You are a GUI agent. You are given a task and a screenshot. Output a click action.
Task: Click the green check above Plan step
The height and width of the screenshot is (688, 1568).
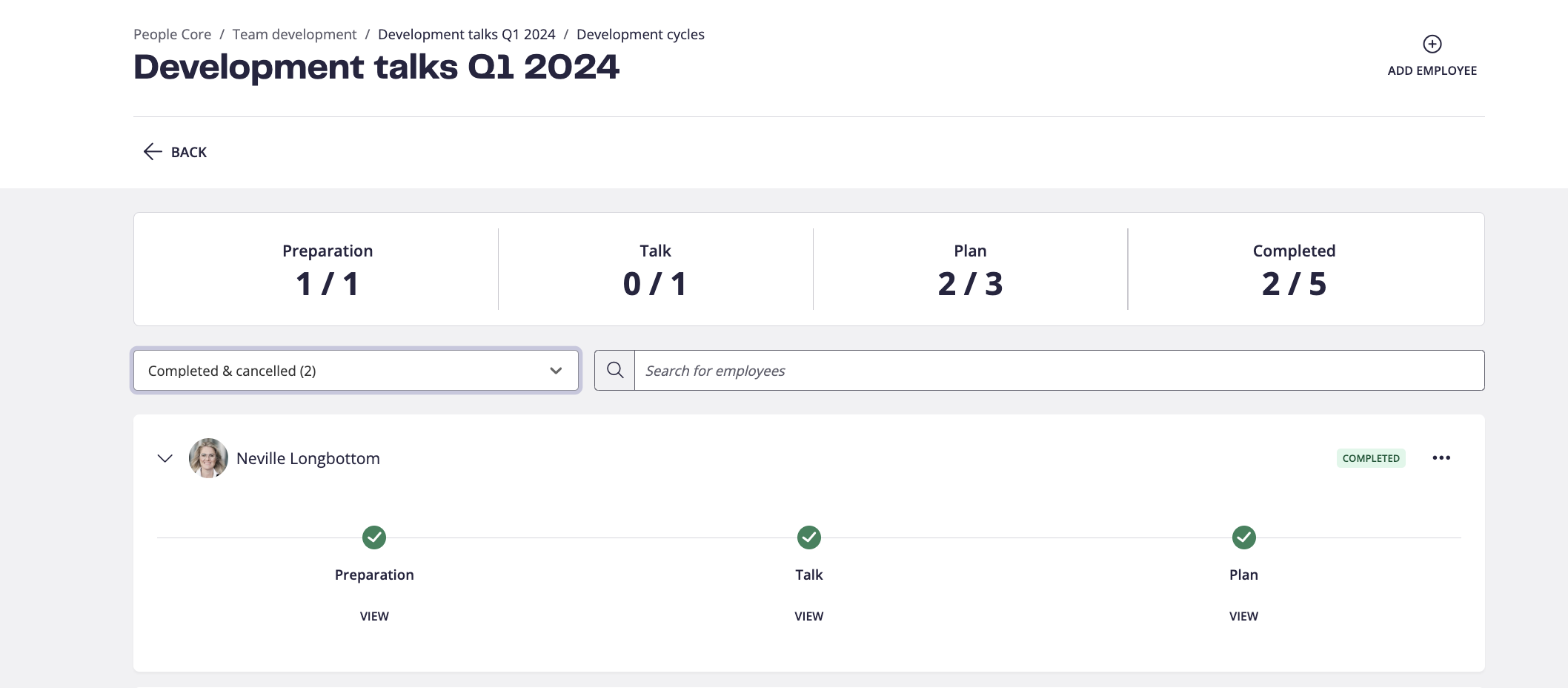click(x=1243, y=537)
